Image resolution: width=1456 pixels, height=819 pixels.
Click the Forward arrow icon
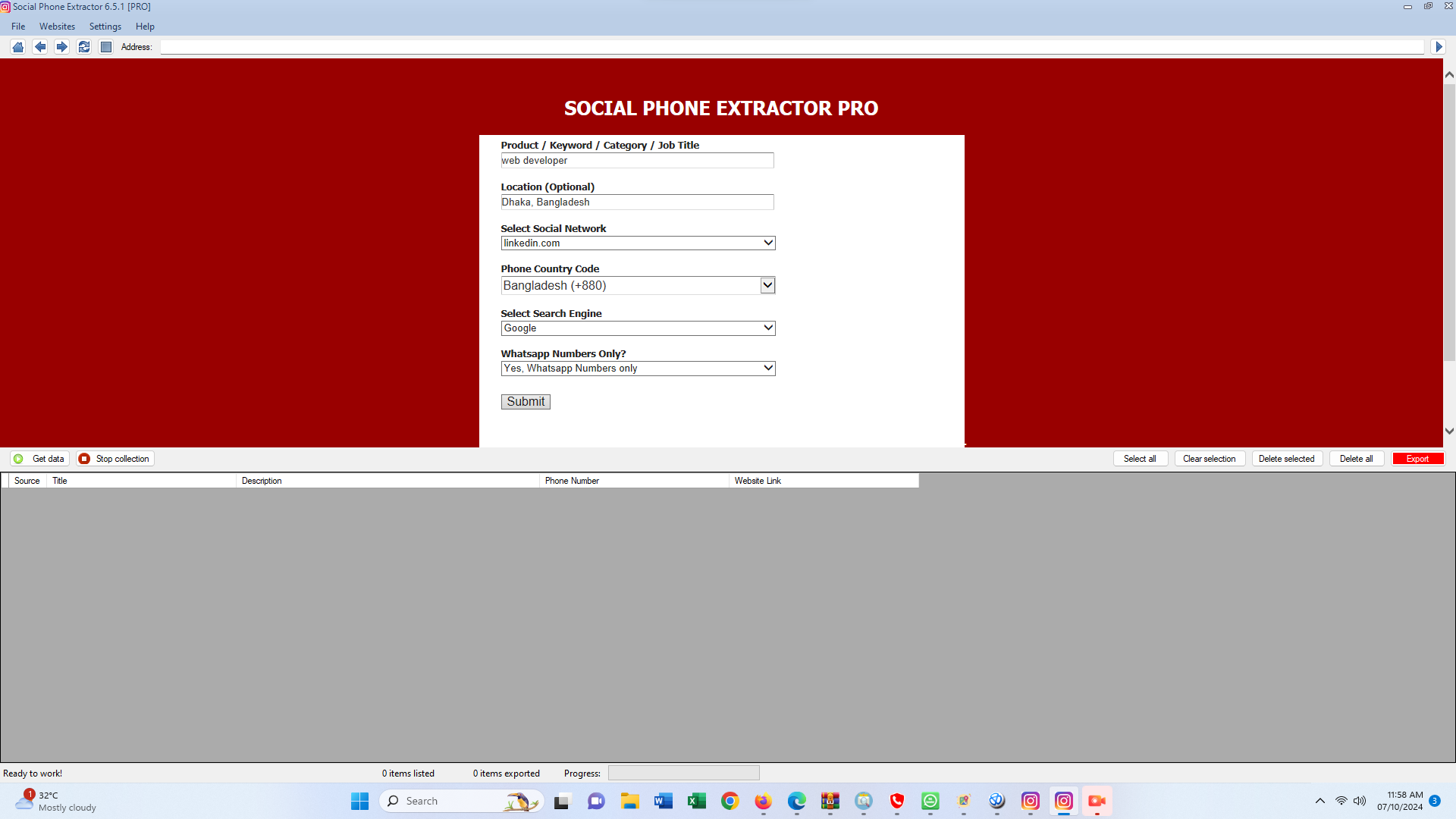tap(62, 47)
